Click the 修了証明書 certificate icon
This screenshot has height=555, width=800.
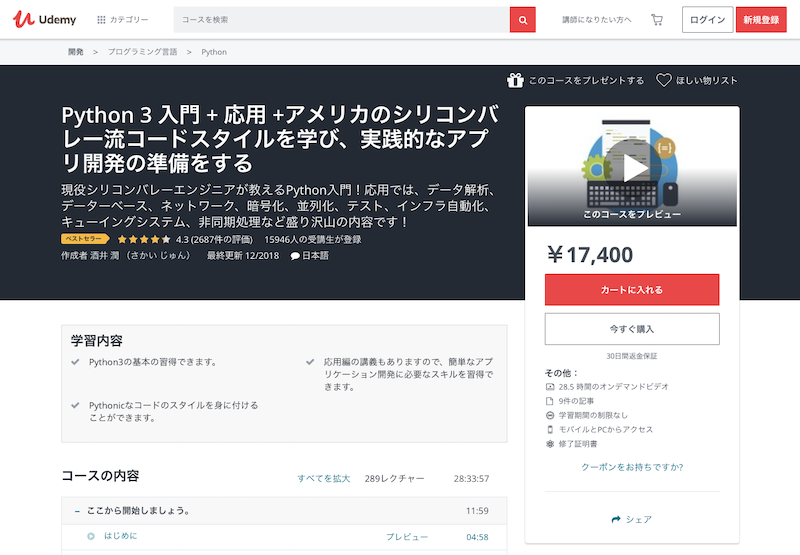[x=550, y=444]
